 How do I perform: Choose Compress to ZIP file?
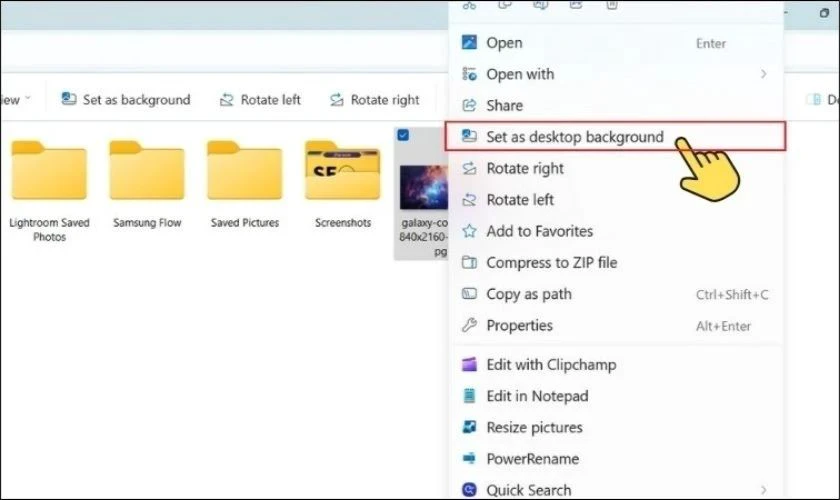pyautogui.click(x=551, y=262)
